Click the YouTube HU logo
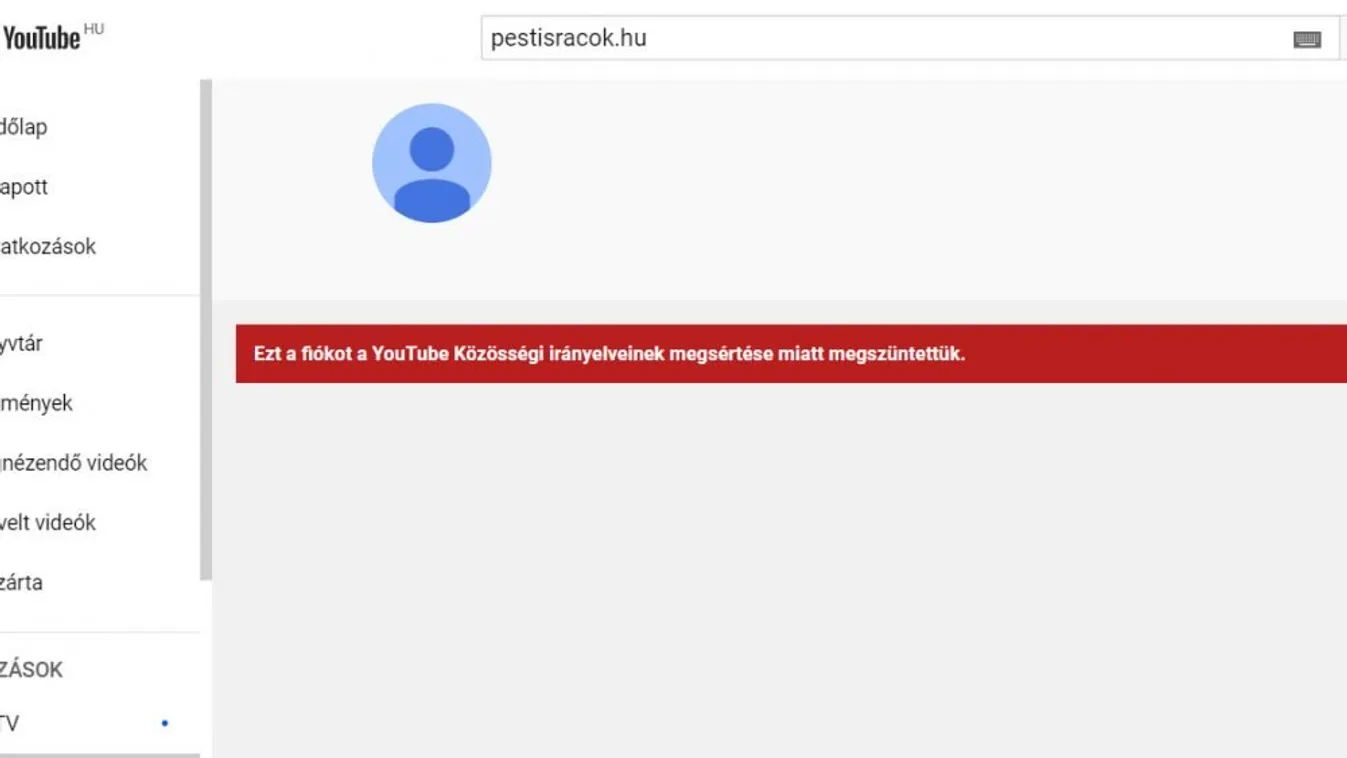This screenshot has height=758, width=1347. (42, 35)
